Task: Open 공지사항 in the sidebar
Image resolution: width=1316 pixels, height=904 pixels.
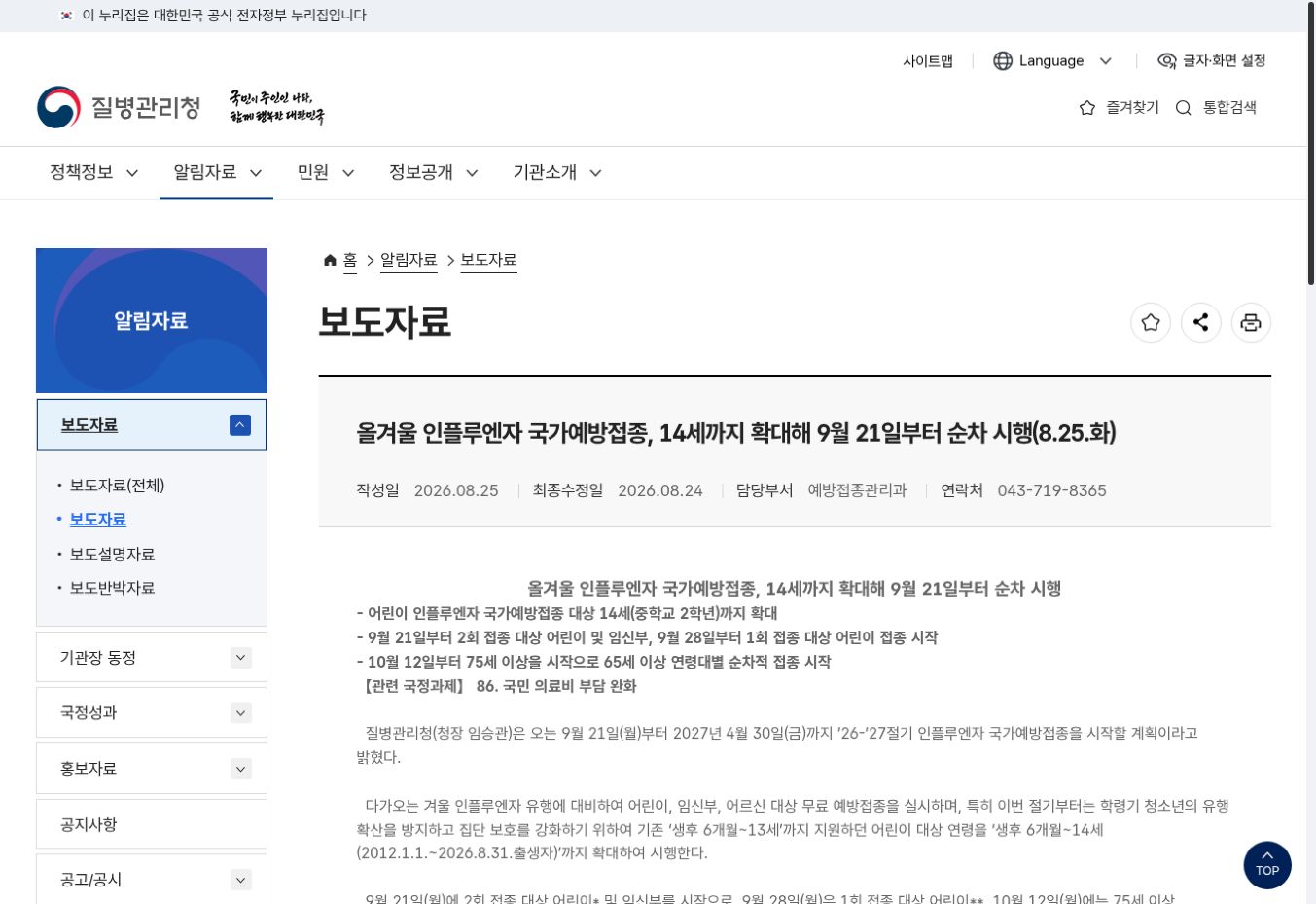Action: tap(152, 824)
